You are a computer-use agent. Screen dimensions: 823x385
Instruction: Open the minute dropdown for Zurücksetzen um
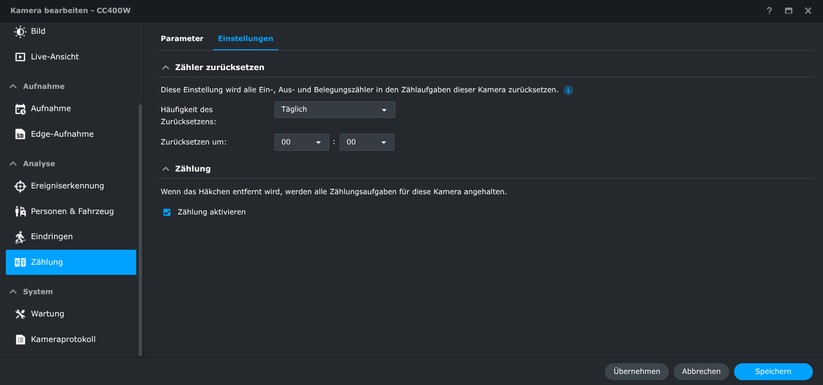pyautogui.click(x=367, y=142)
